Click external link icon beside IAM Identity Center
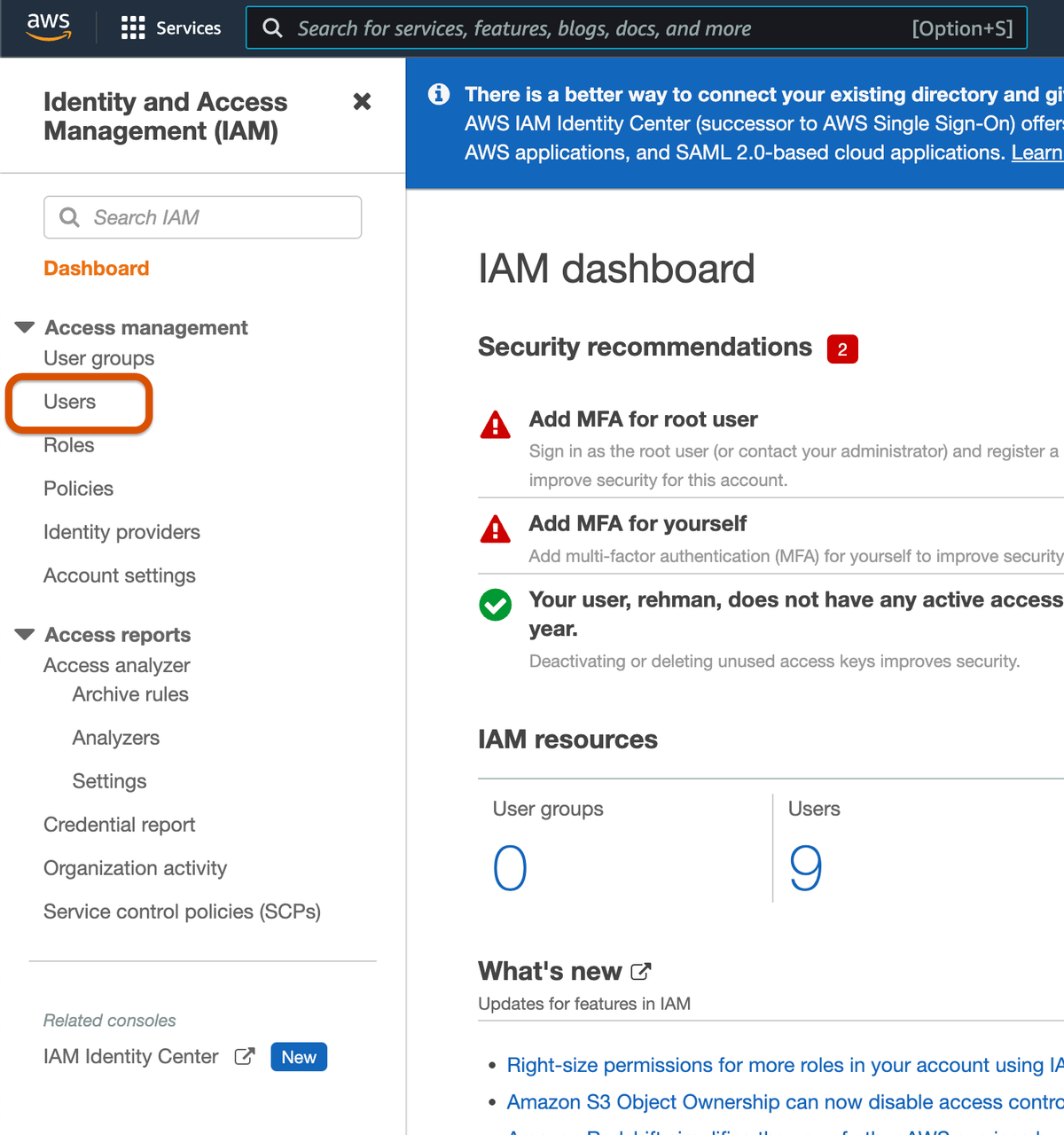The image size is (1064, 1135). pyautogui.click(x=245, y=1056)
